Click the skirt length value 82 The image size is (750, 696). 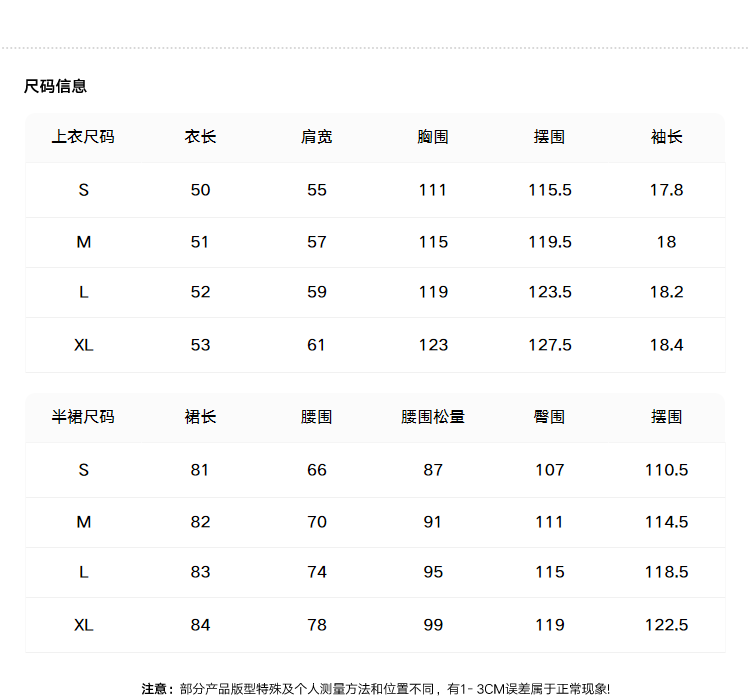tap(200, 522)
